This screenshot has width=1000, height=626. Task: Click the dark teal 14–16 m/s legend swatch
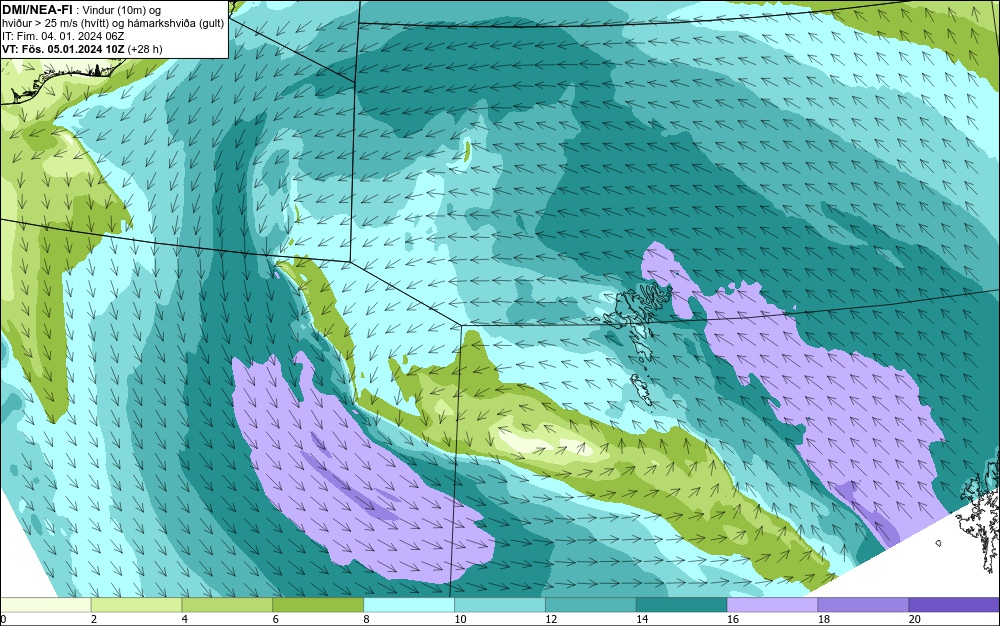tap(681, 604)
